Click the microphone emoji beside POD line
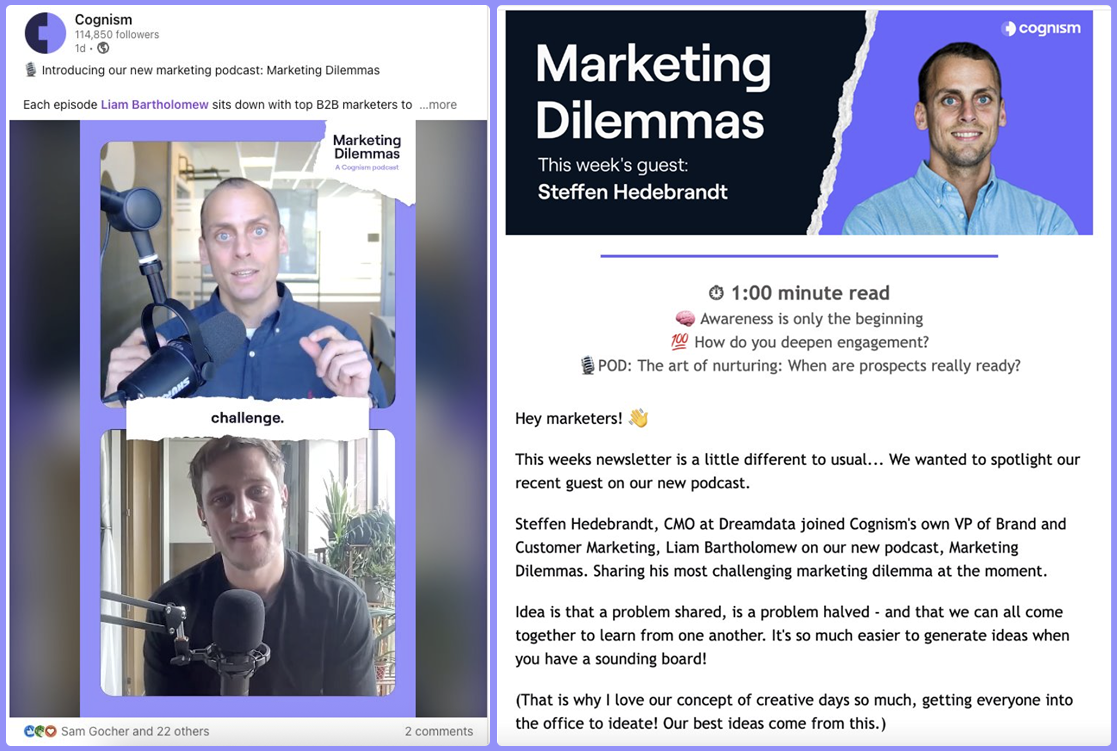This screenshot has width=1117, height=751. tap(588, 366)
